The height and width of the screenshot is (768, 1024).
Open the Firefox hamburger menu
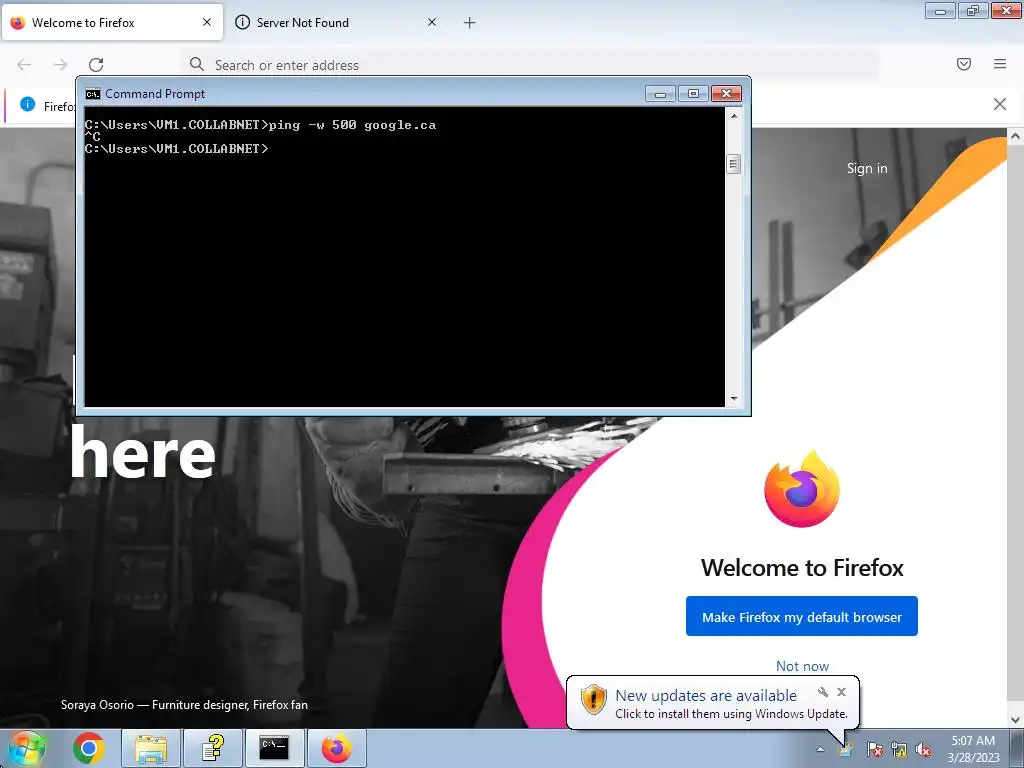(x=1000, y=64)
